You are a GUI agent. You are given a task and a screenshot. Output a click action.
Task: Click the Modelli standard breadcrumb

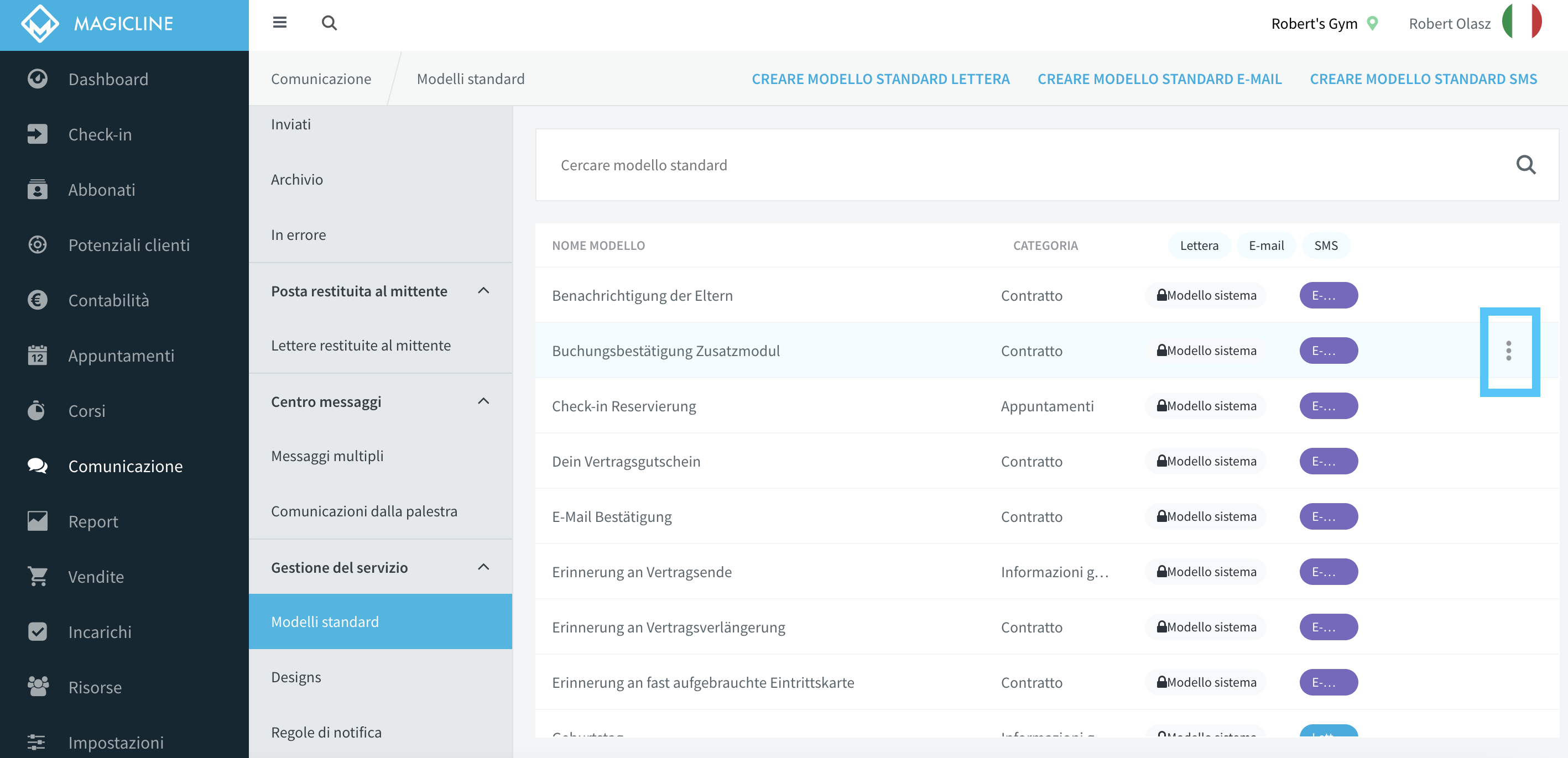pyautogui.click(x=471, y=79)
